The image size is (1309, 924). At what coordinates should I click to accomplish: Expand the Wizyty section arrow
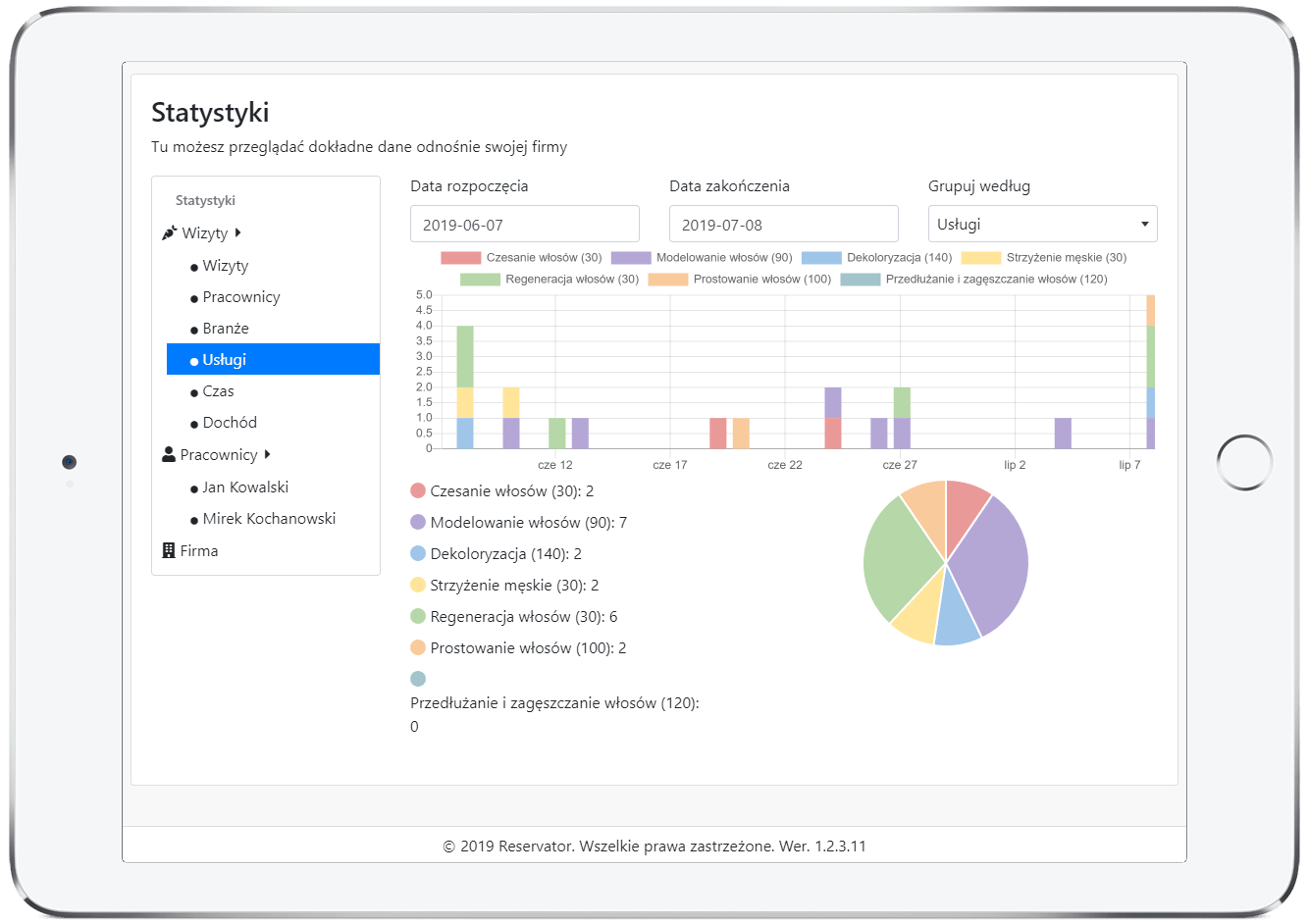pyautogui.click(x=238, y=233)
